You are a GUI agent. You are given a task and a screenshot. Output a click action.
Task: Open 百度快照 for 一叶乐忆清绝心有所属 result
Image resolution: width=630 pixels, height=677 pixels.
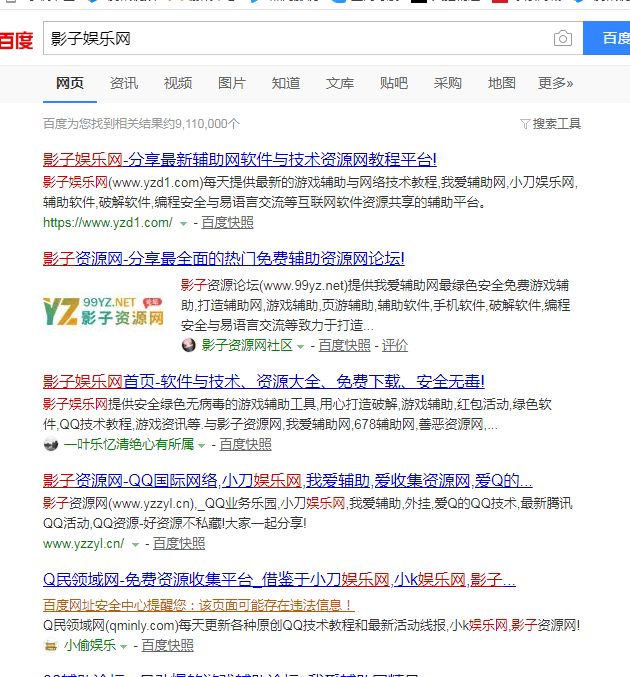point(245,444)
